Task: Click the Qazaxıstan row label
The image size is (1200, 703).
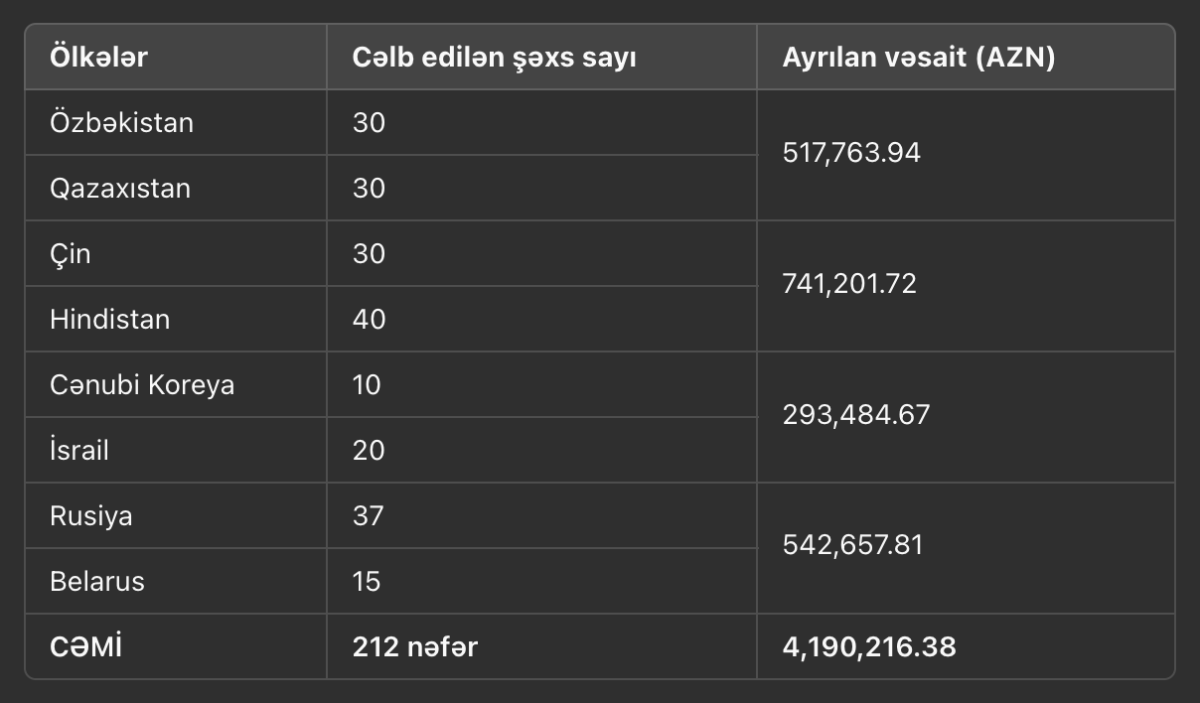Action: point(120,188)
